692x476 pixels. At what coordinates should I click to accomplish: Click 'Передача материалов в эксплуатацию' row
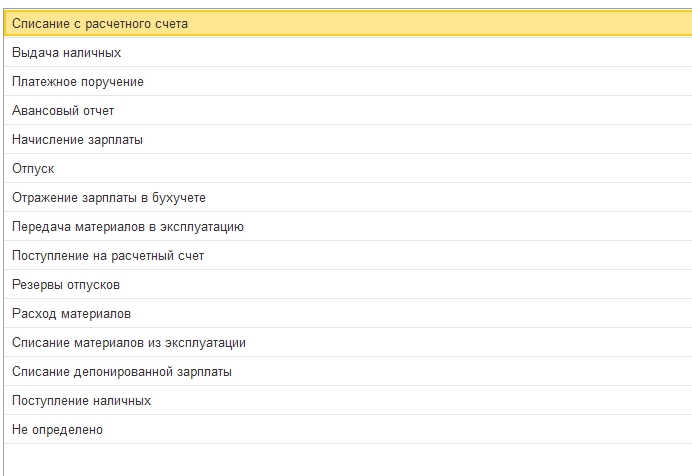128,227
